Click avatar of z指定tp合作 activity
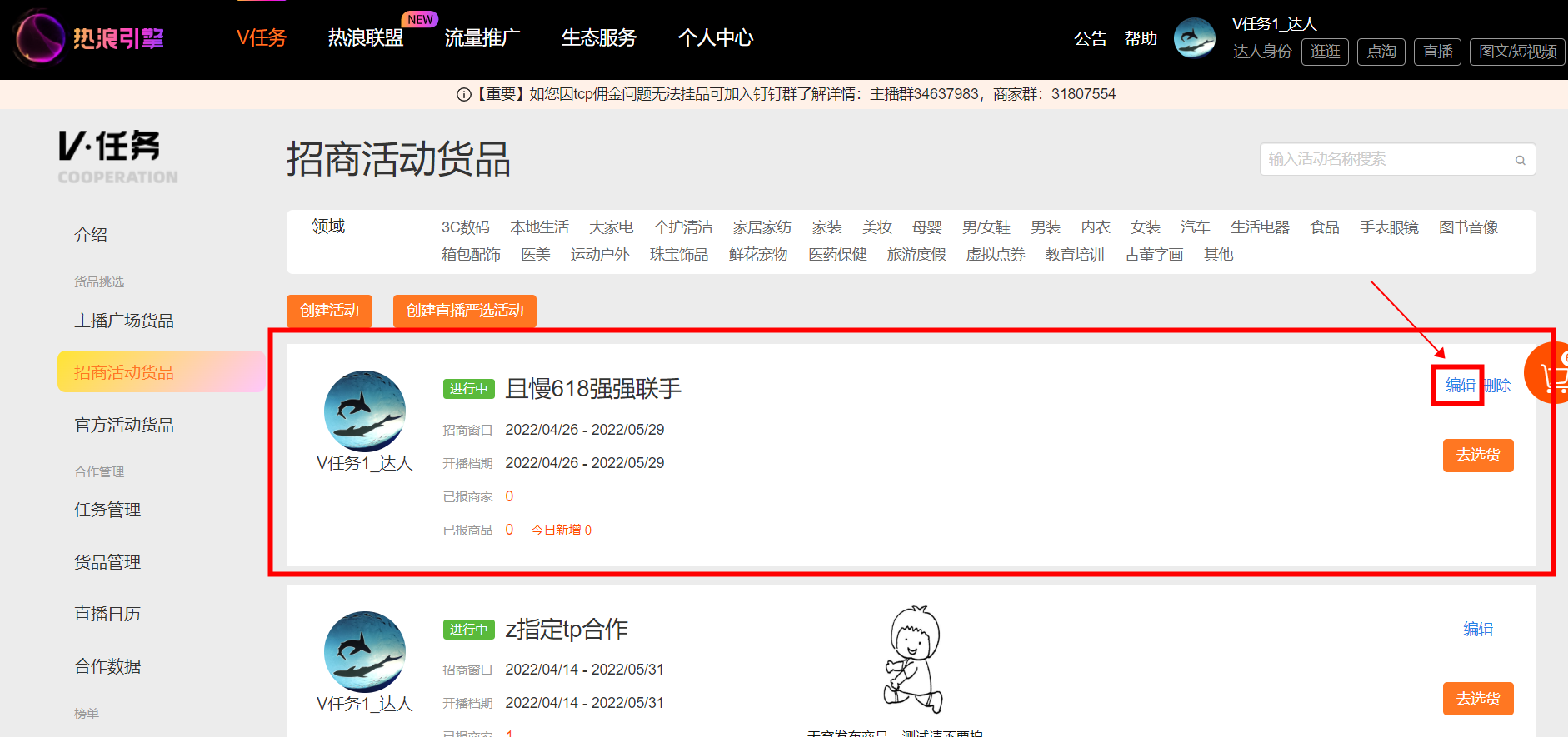 click(365, 651)
